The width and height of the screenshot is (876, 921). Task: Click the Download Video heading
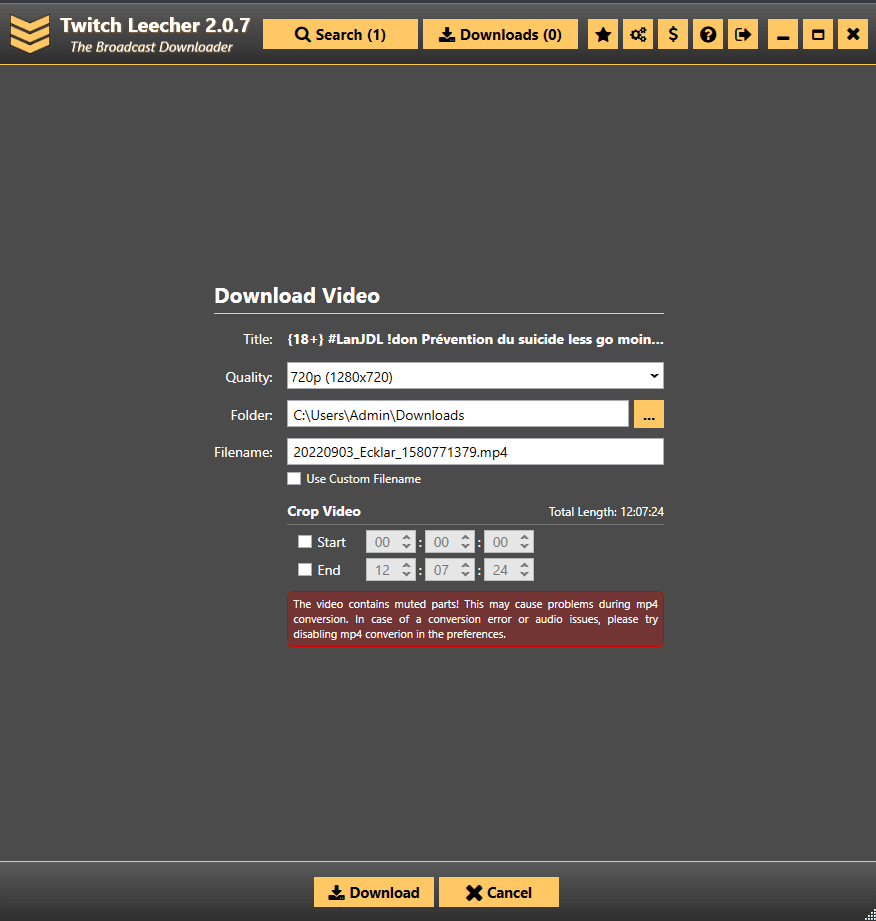click(x=297, y=295)
